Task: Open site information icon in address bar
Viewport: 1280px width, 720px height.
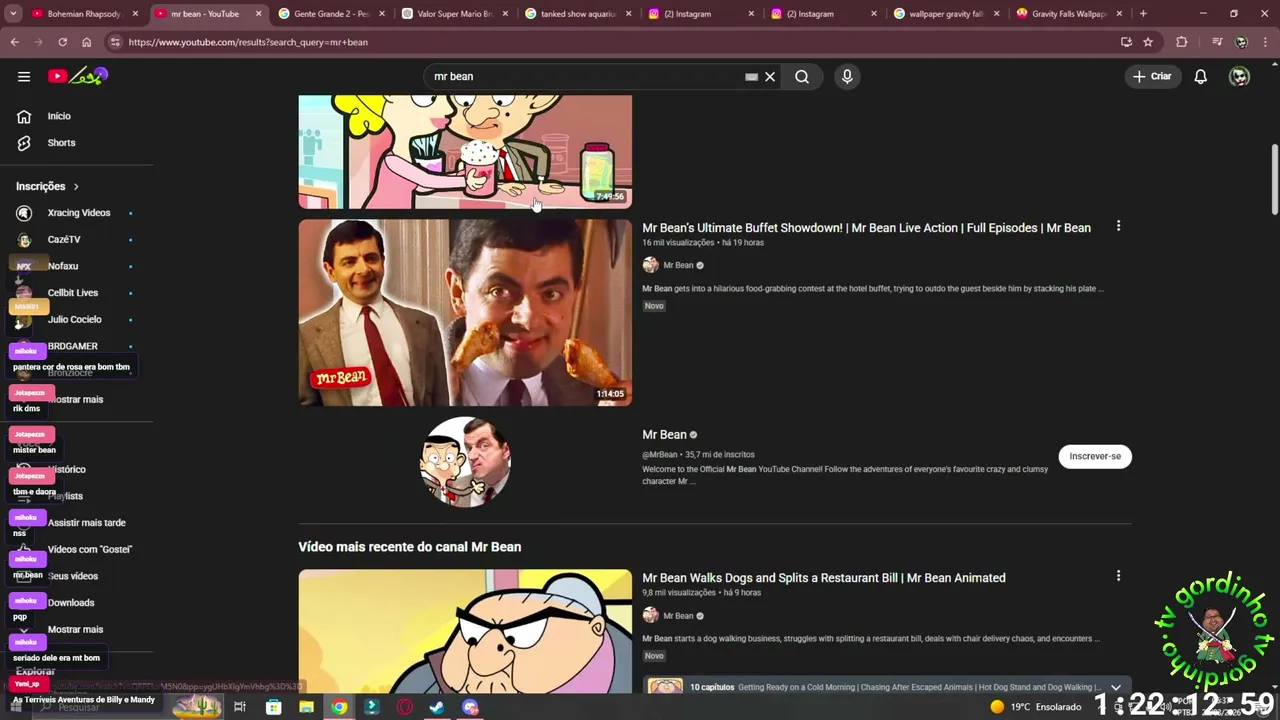Action: (x=115, y=42)
